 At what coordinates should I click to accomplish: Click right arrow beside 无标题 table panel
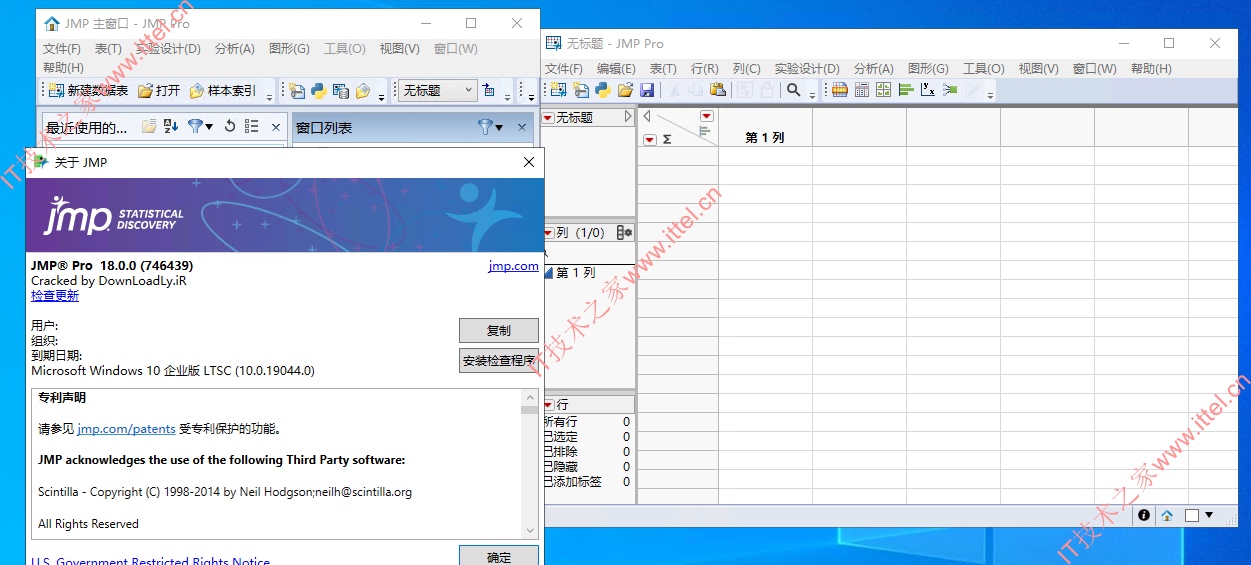pos(628,117)
